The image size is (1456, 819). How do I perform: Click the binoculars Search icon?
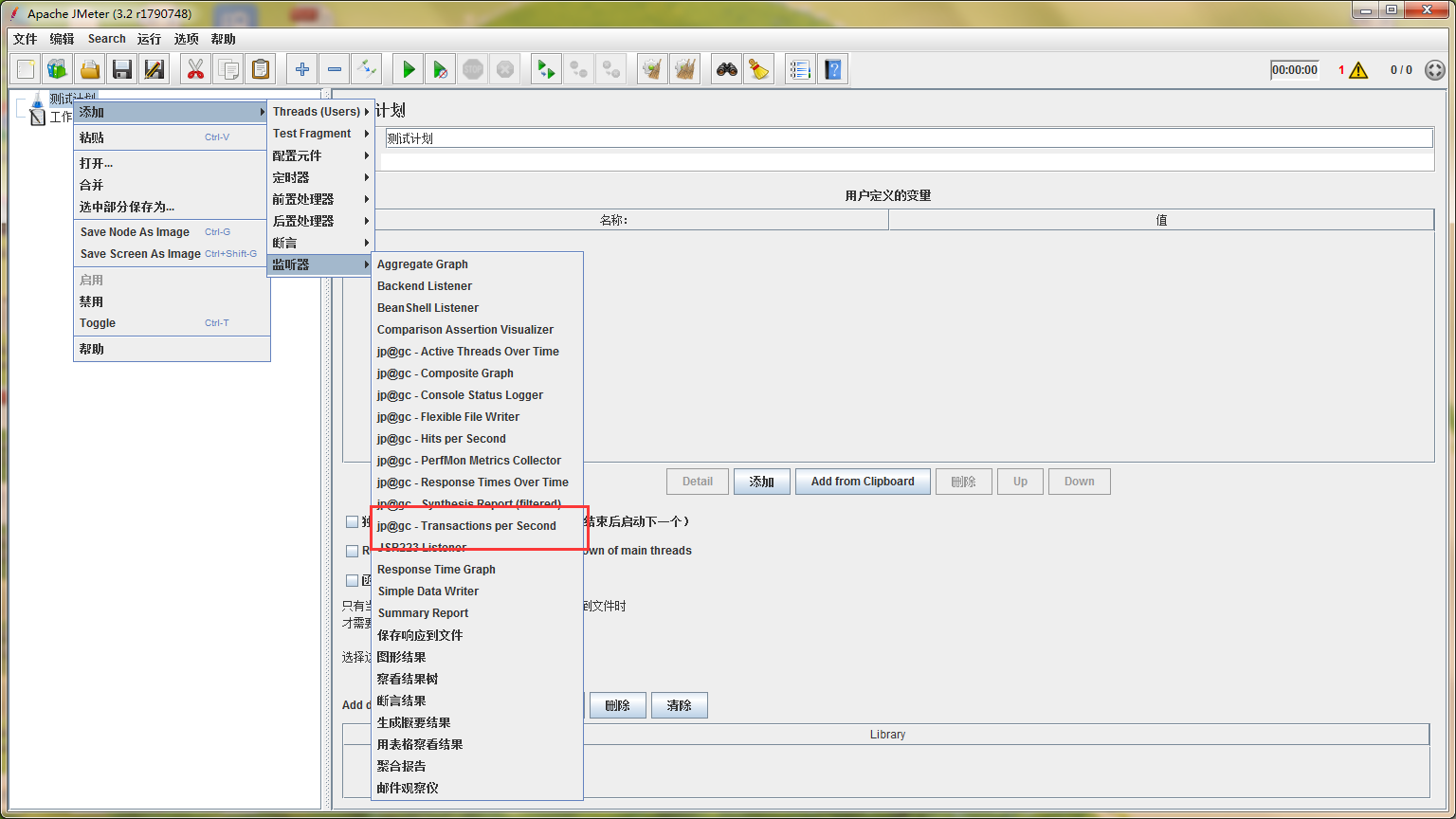coord(727,69)
